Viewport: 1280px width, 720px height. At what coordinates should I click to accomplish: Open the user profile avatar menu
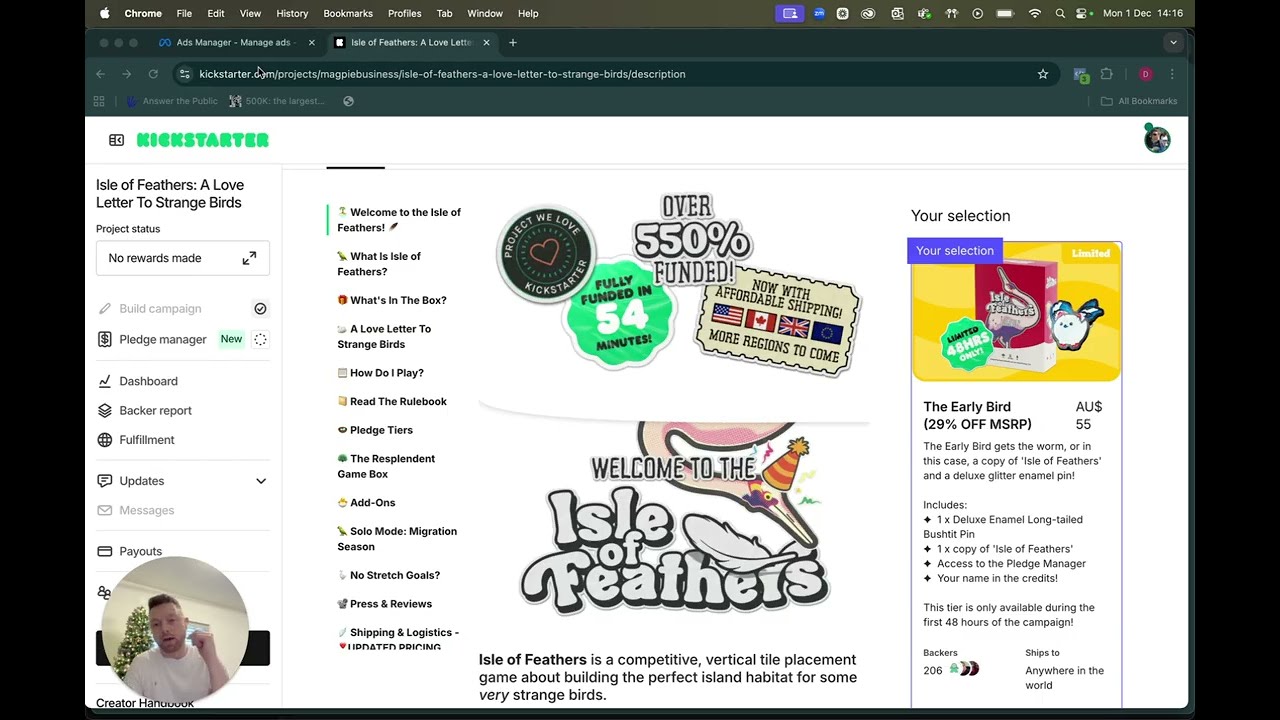tap(1157, 140)
